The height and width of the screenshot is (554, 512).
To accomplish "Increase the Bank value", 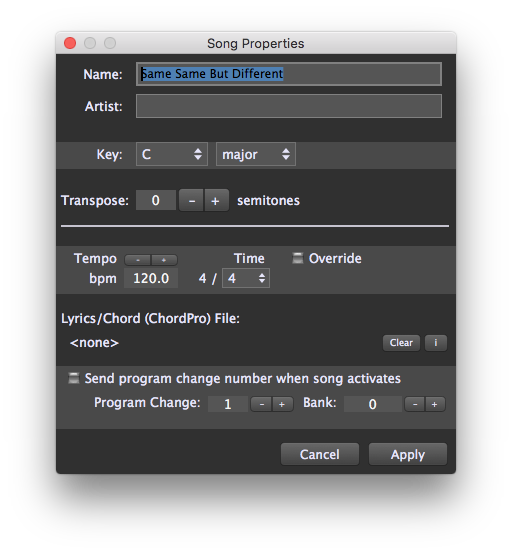I will tap(435, 404).
